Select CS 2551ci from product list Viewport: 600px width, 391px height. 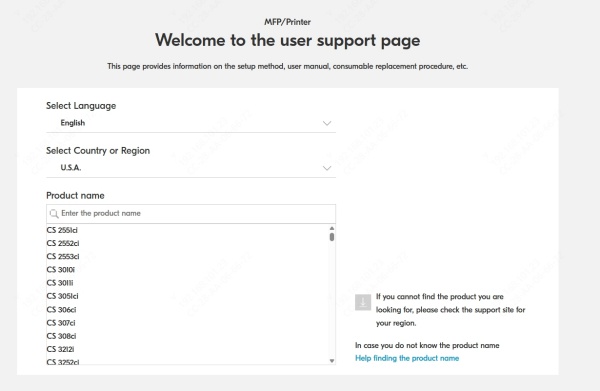62,230
